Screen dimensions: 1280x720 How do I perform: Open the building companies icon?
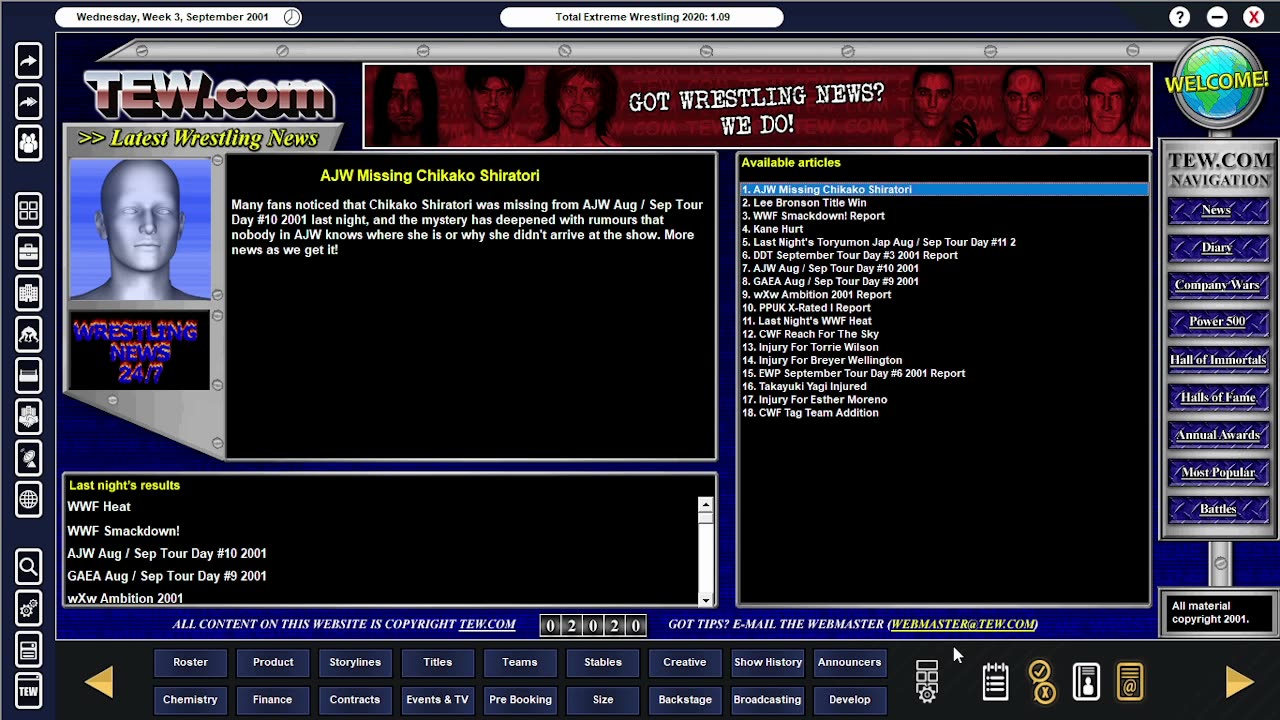point(28,293)
